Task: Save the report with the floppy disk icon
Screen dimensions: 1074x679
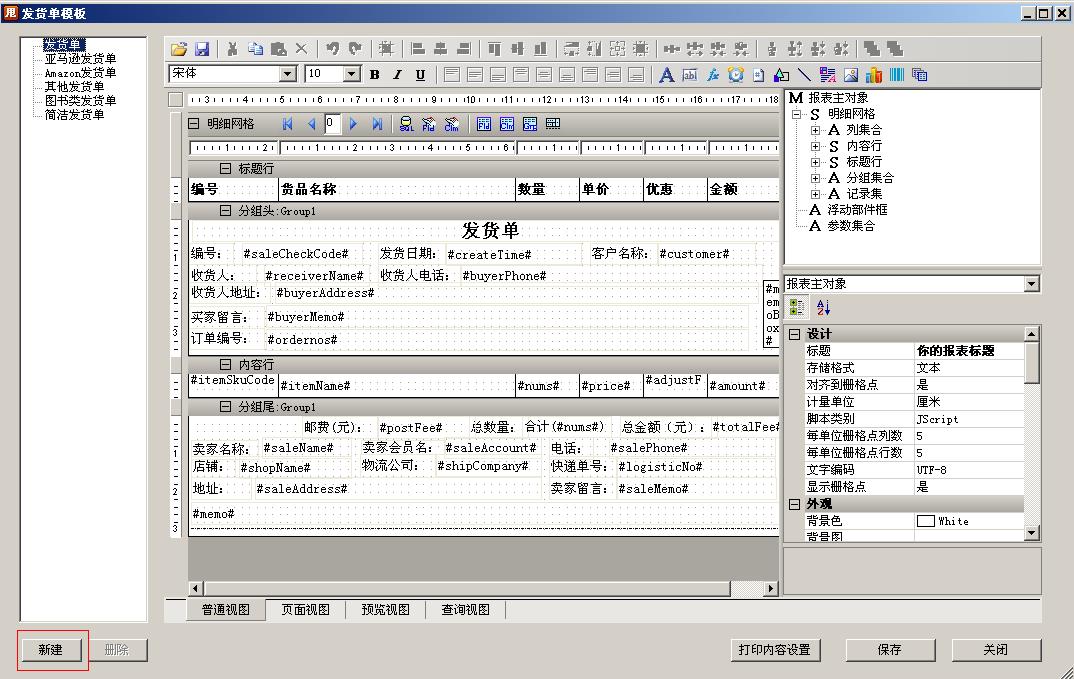Action: (x=201, y=49)
